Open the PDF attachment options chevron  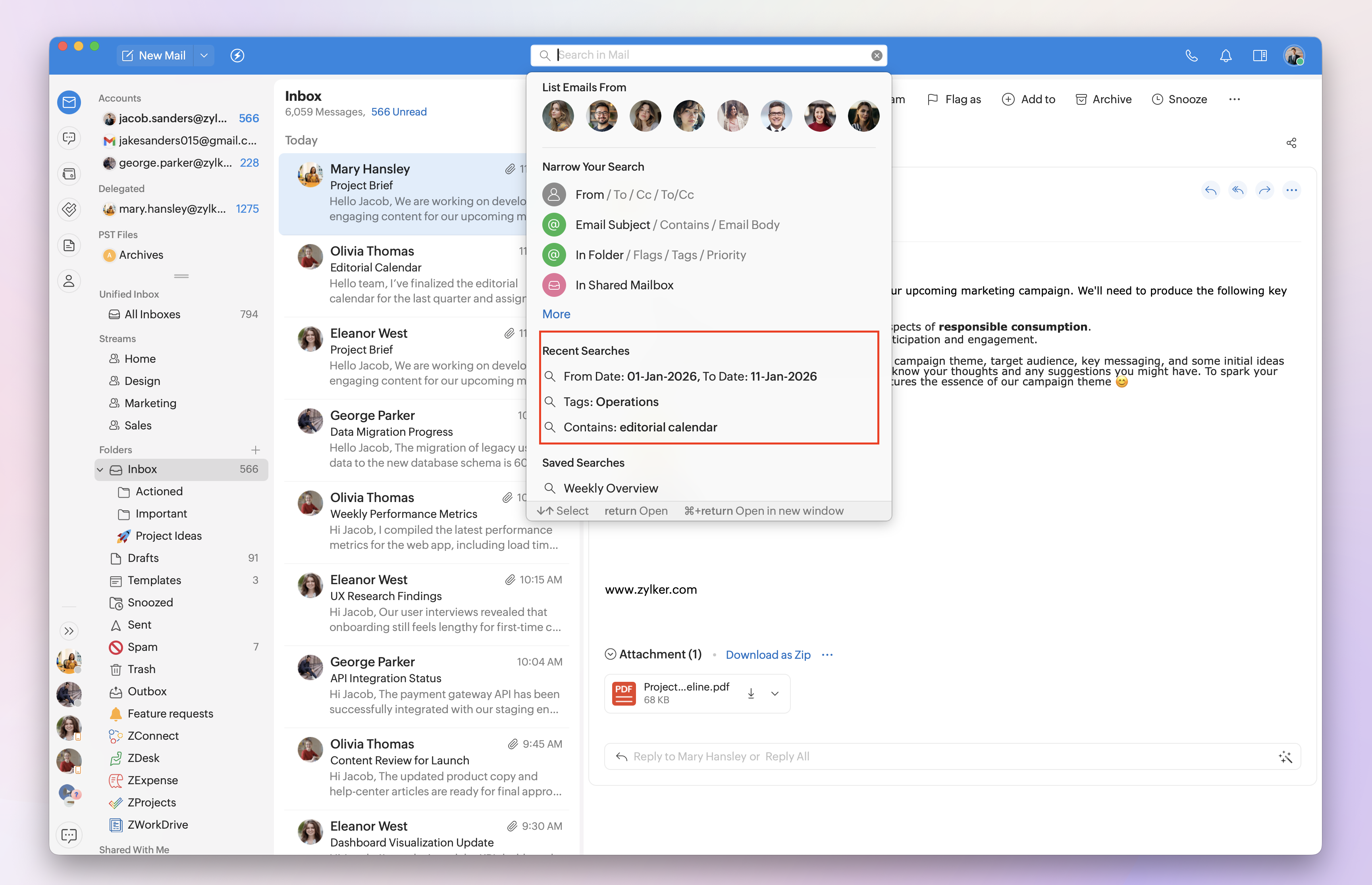(775, 693)
